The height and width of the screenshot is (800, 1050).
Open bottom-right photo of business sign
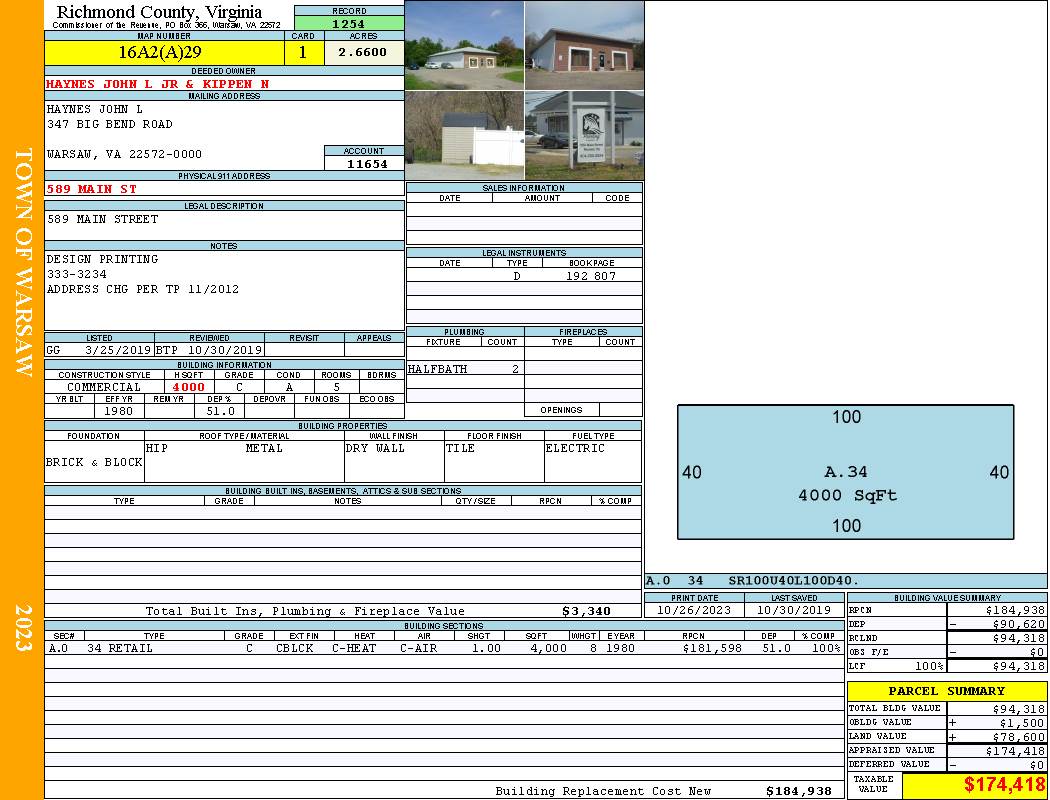584,135
